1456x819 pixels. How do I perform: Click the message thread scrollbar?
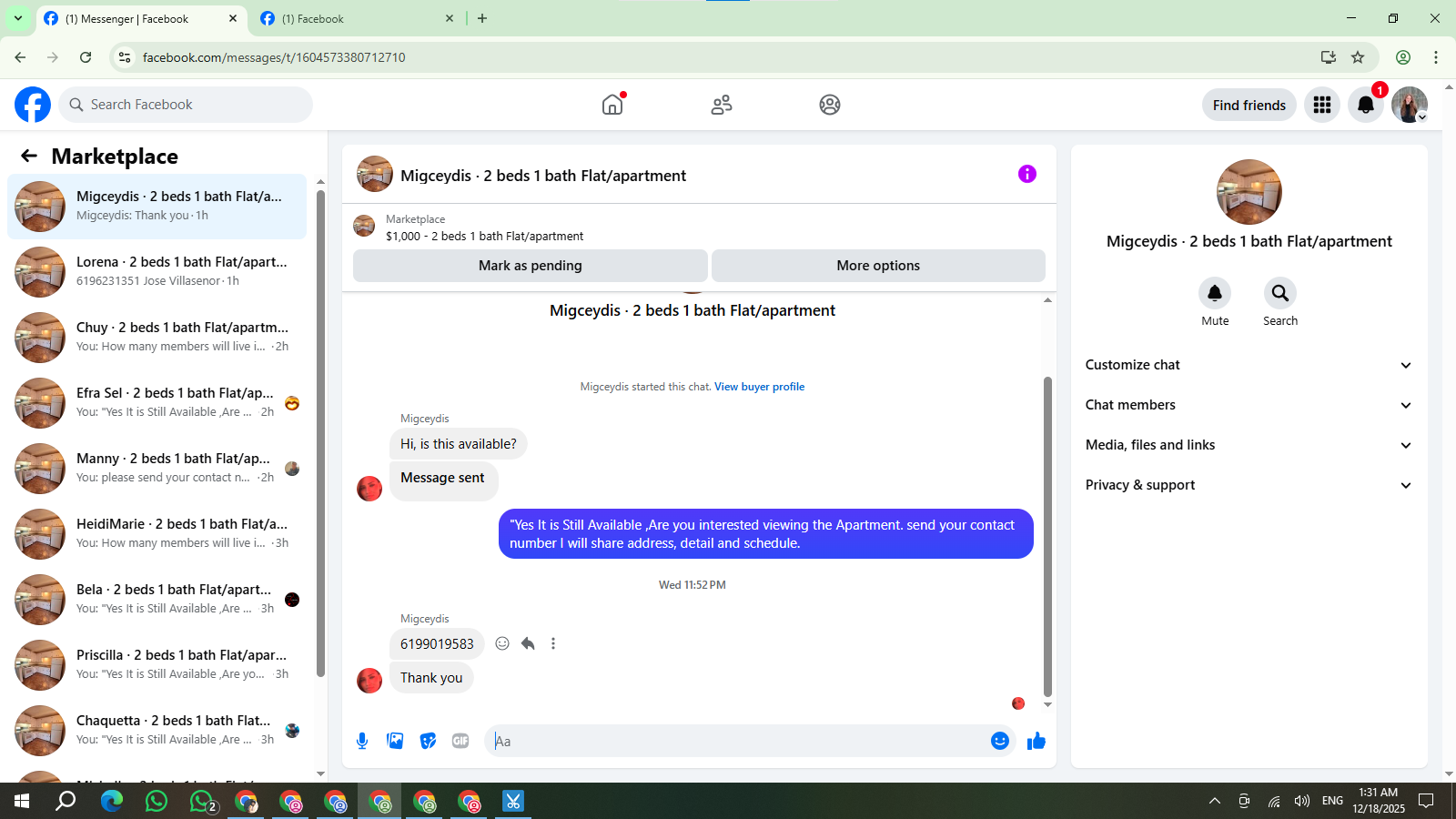click(x=1047, y=537)
